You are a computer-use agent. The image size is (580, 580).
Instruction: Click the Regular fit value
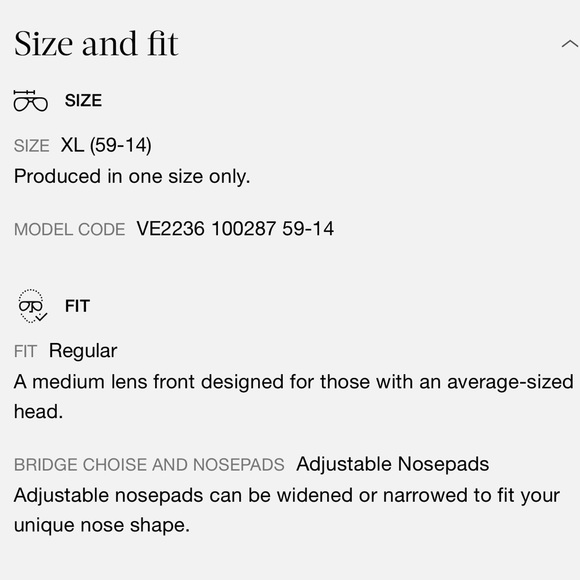click(83, 351)
